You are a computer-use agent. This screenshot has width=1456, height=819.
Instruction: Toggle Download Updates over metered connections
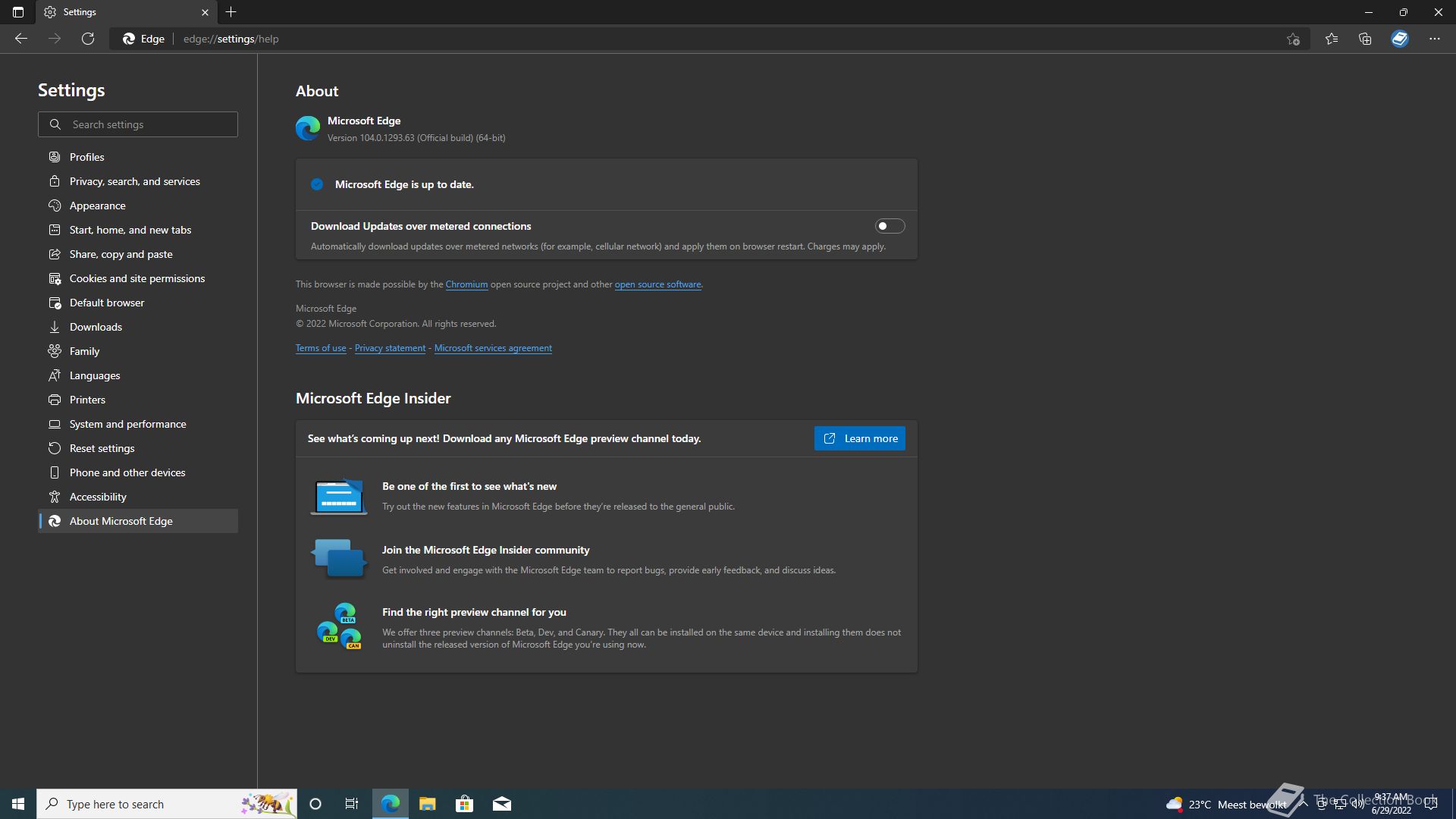point(890,226)
